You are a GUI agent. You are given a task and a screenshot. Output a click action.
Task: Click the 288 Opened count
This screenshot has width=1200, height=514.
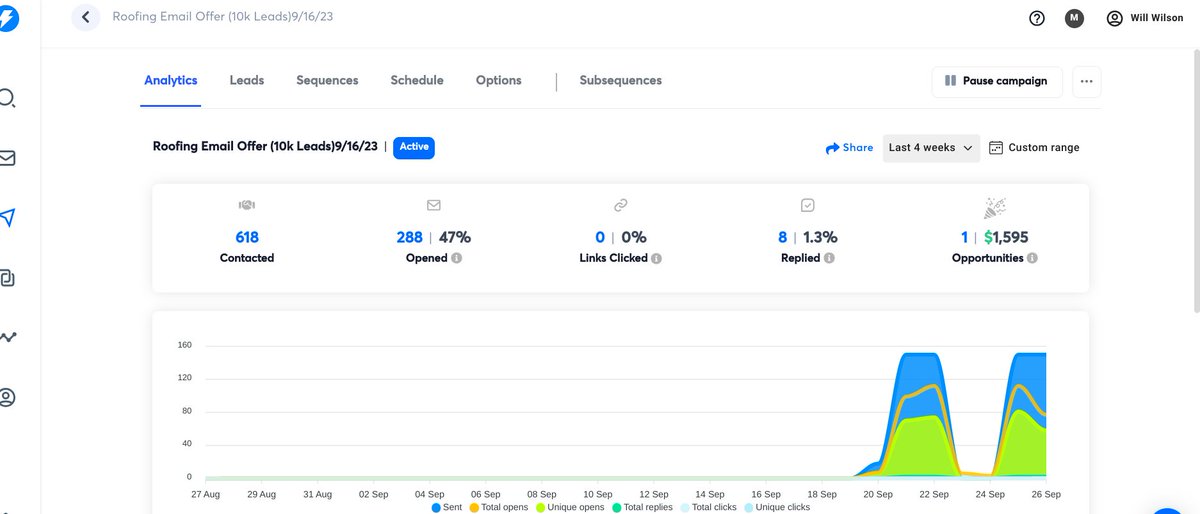(x=410, y=238)
